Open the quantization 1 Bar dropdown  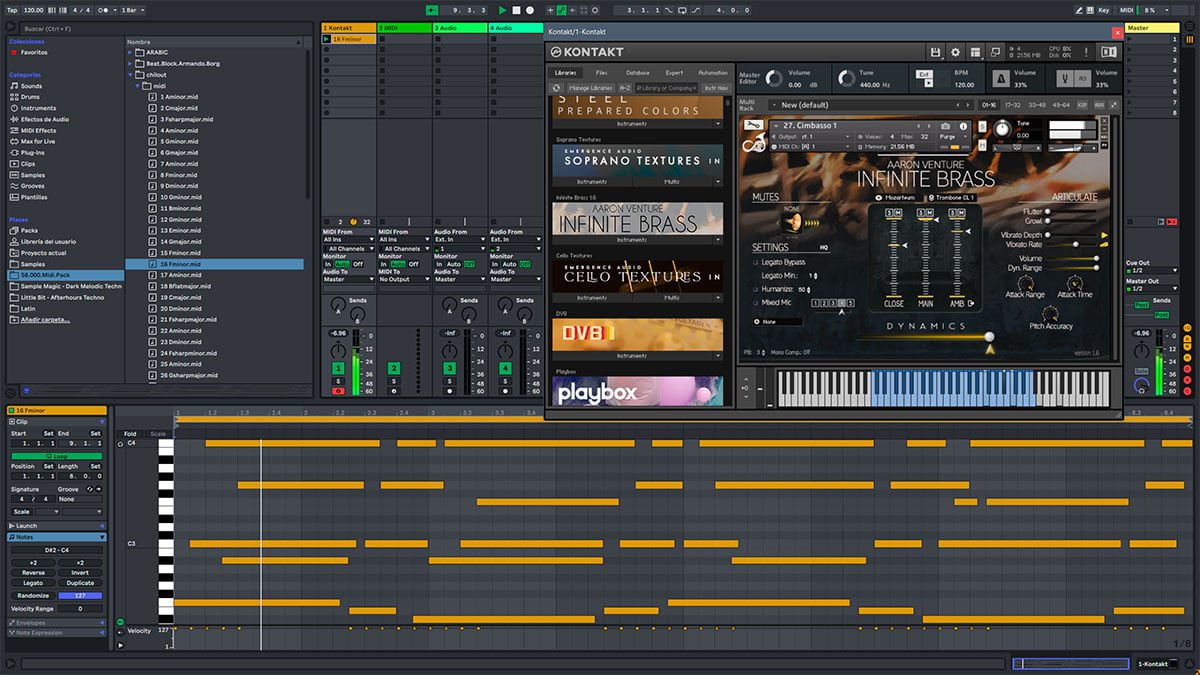[x=133, y=10]
